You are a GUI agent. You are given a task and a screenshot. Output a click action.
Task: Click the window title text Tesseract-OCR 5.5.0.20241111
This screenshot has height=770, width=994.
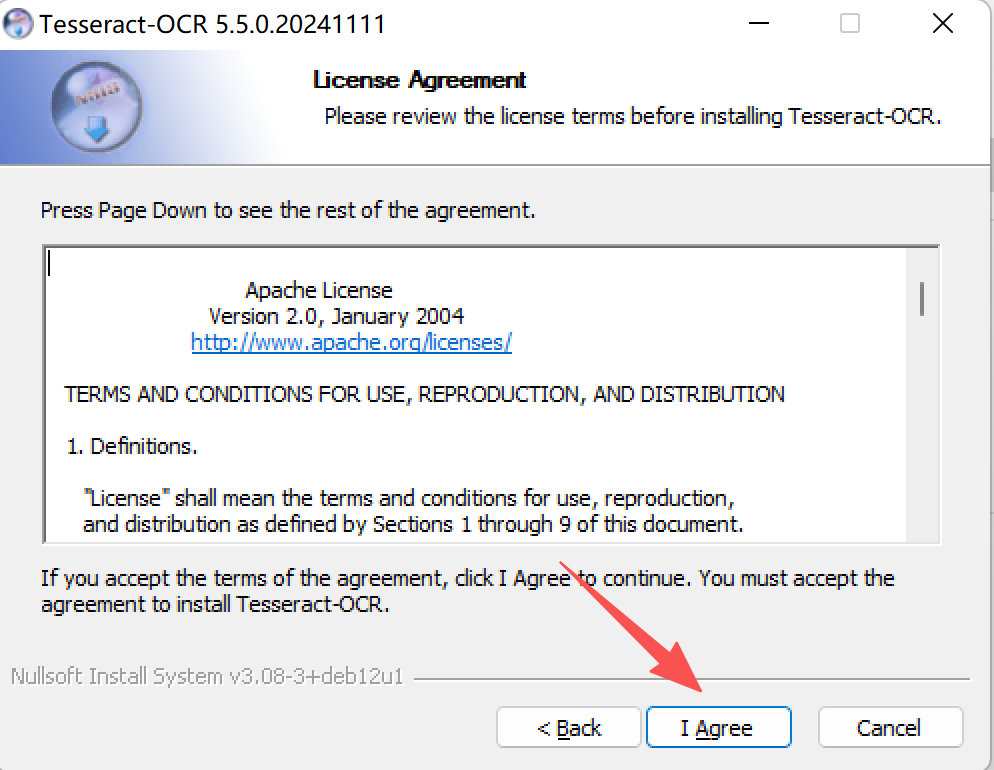(x=212, y=24)
